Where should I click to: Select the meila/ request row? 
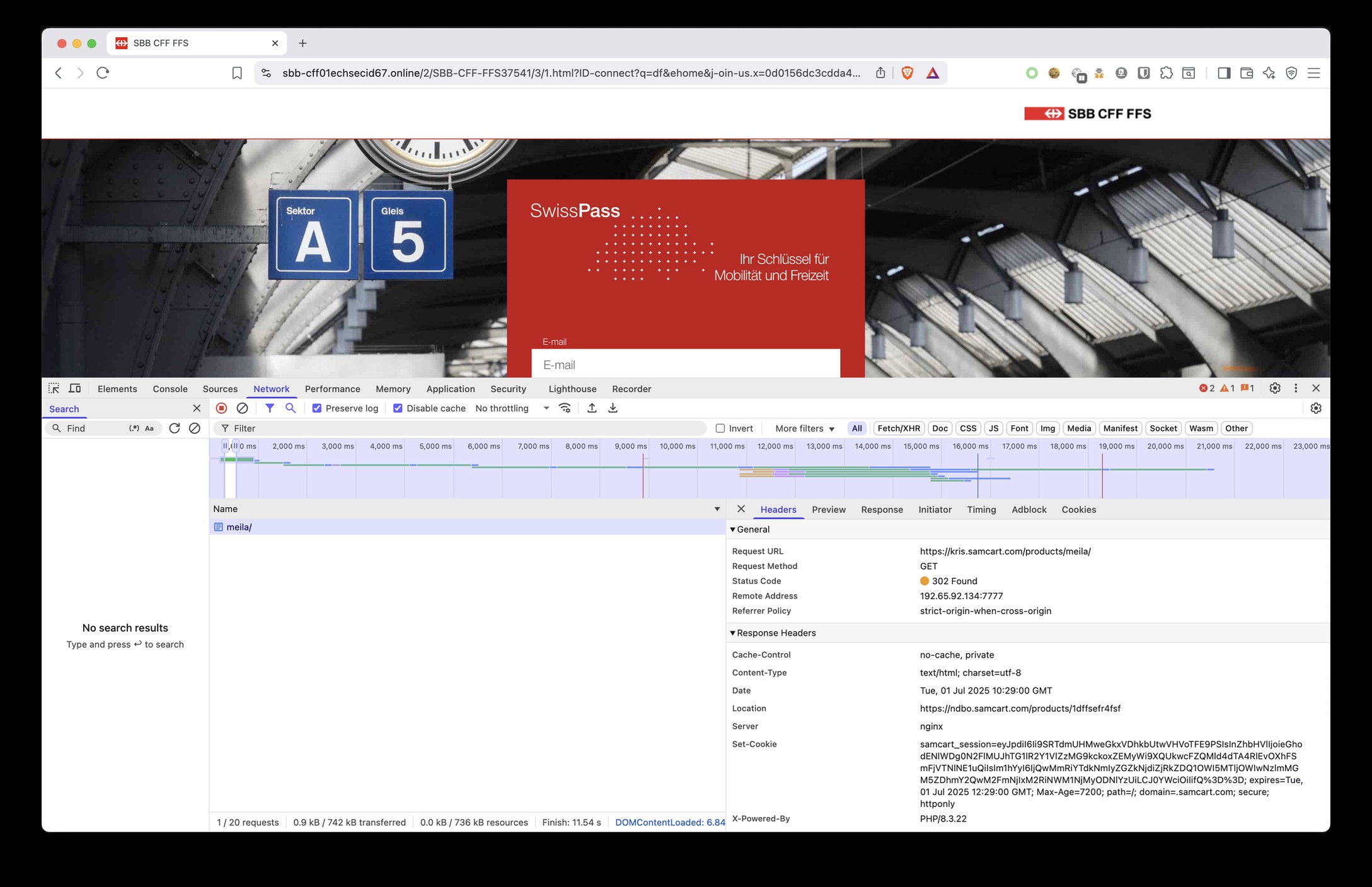[467, 527]
